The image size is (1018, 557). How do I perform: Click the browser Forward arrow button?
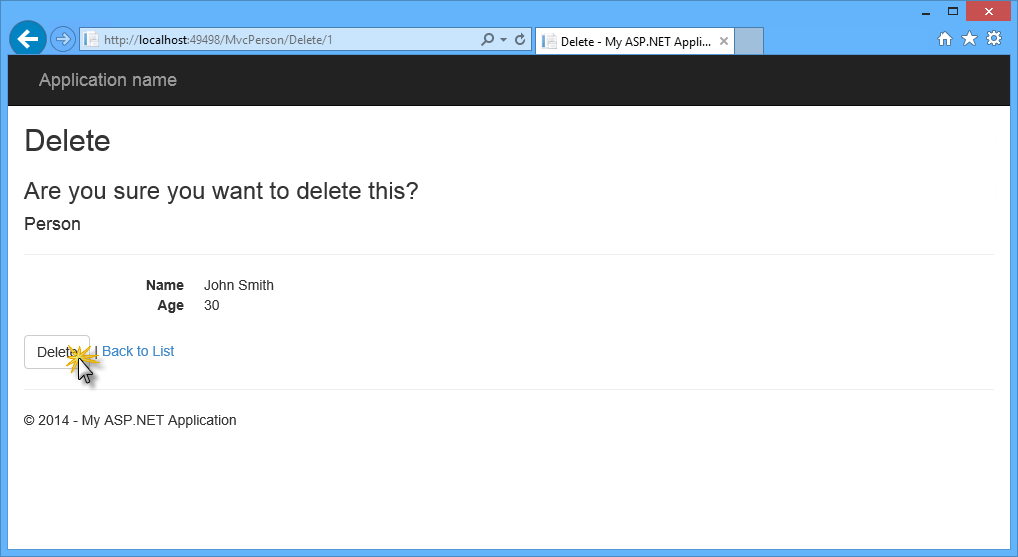pyautogui.click(x=63, y=40)
